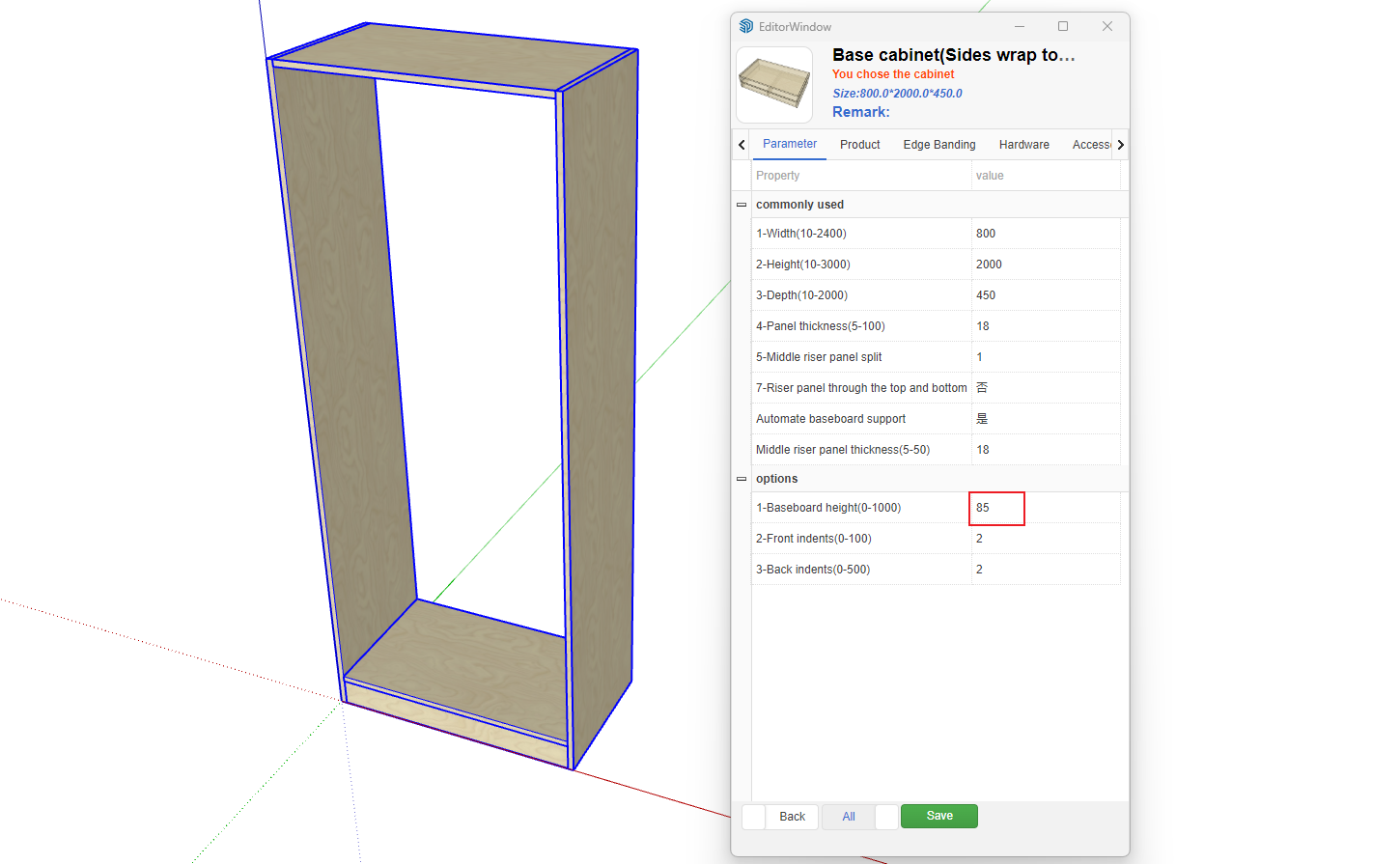
Task: Switch to the Product tab
Action: [x=859, y=145]
